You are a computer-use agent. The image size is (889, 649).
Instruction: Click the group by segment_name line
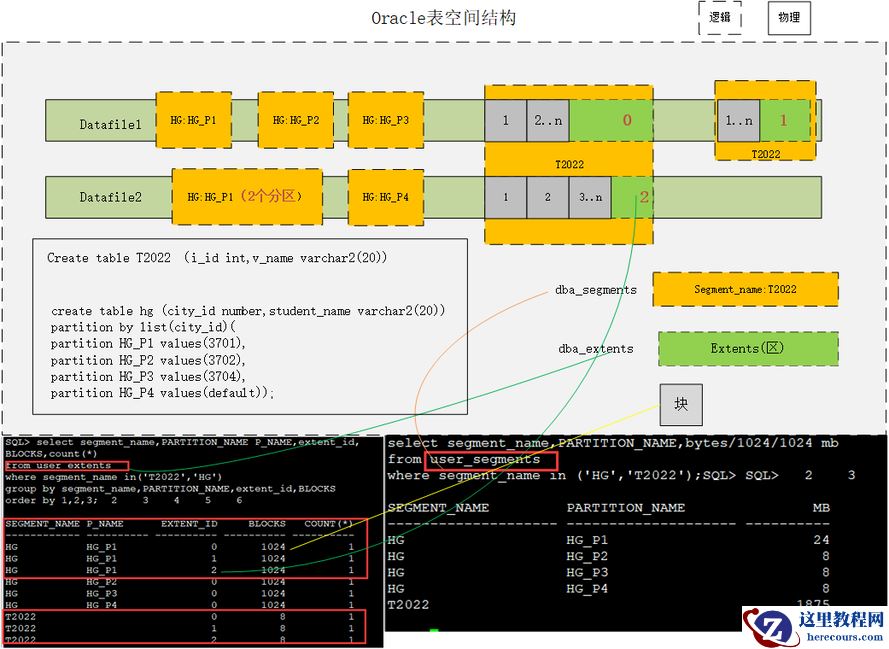170,489
